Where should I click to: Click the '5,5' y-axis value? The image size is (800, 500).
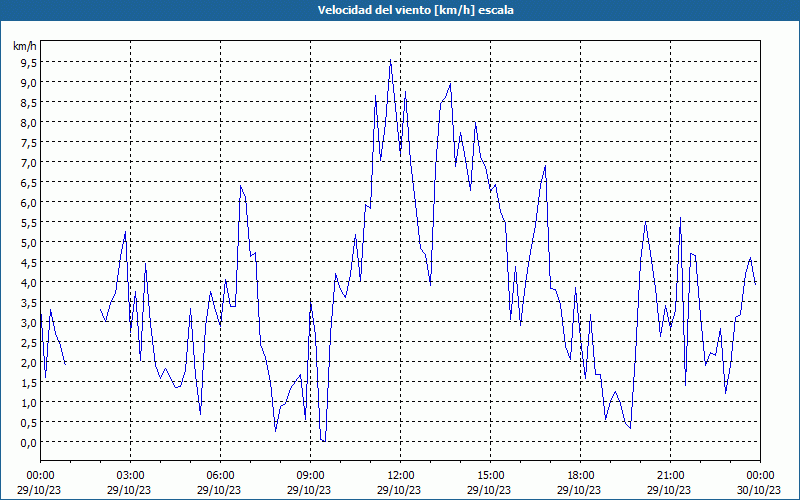[29, 222]
